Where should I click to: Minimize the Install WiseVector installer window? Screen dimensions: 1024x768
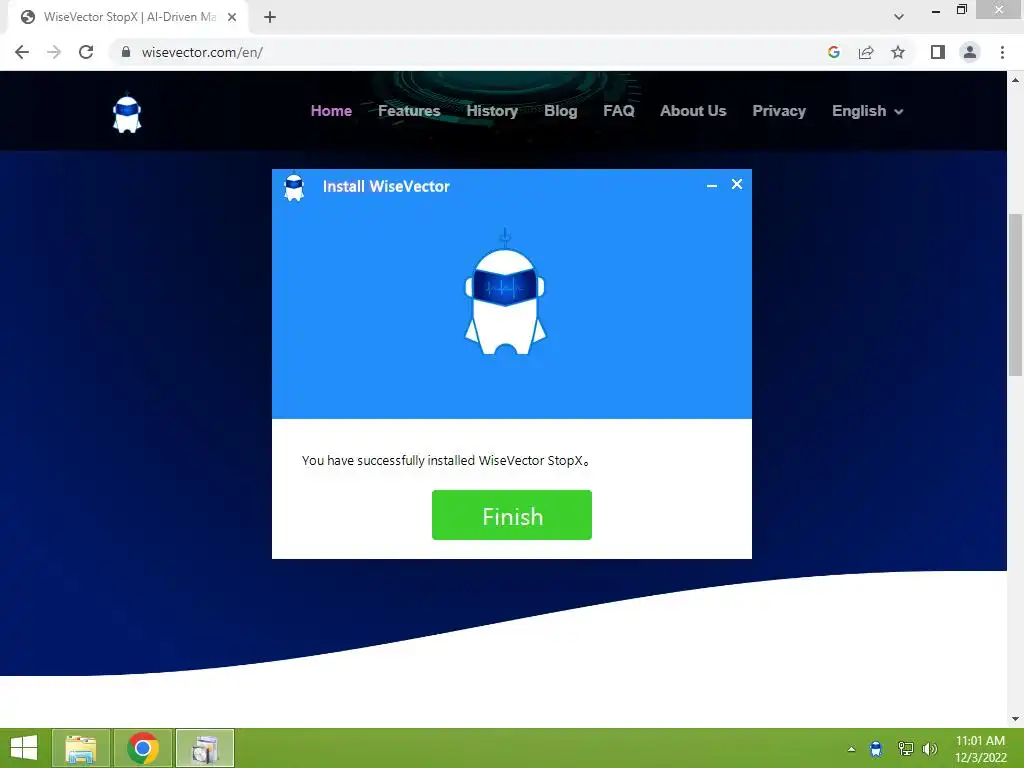712,185
